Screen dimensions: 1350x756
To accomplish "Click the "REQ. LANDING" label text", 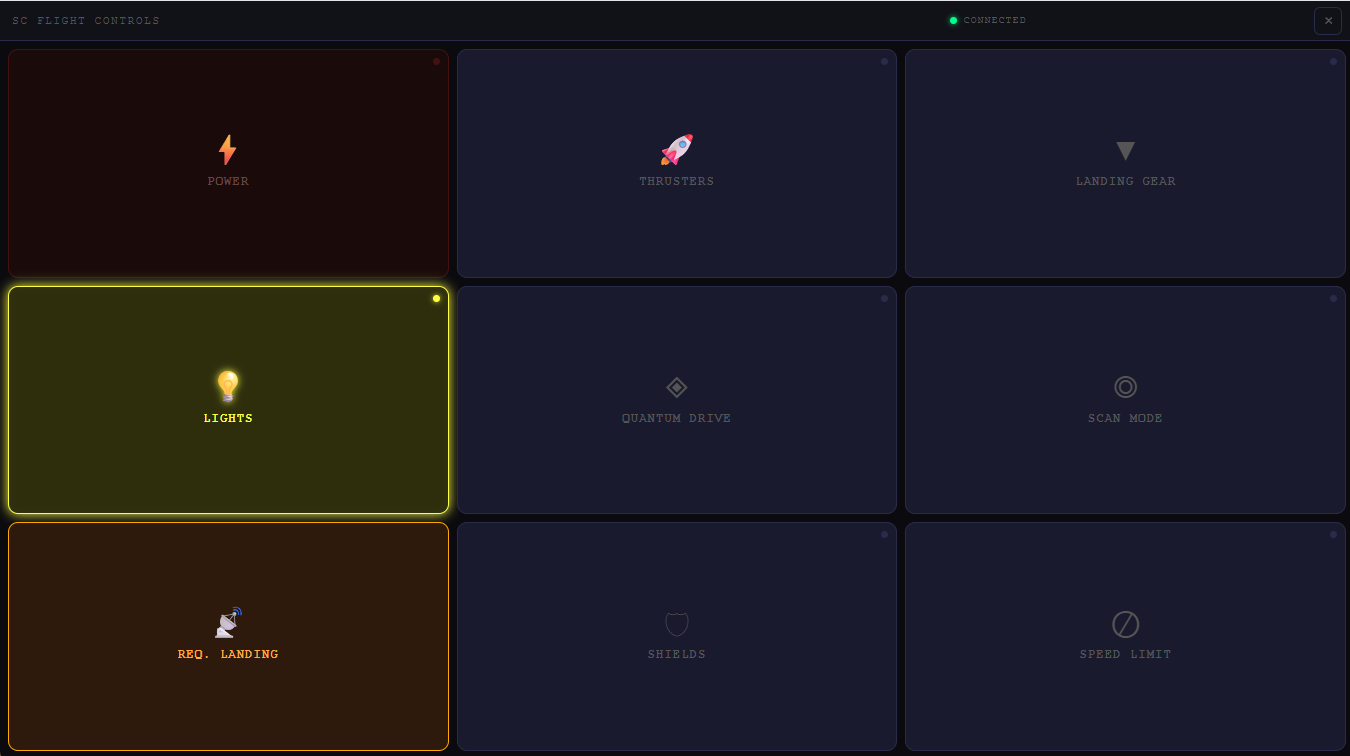I will click(x=228, y=654).
